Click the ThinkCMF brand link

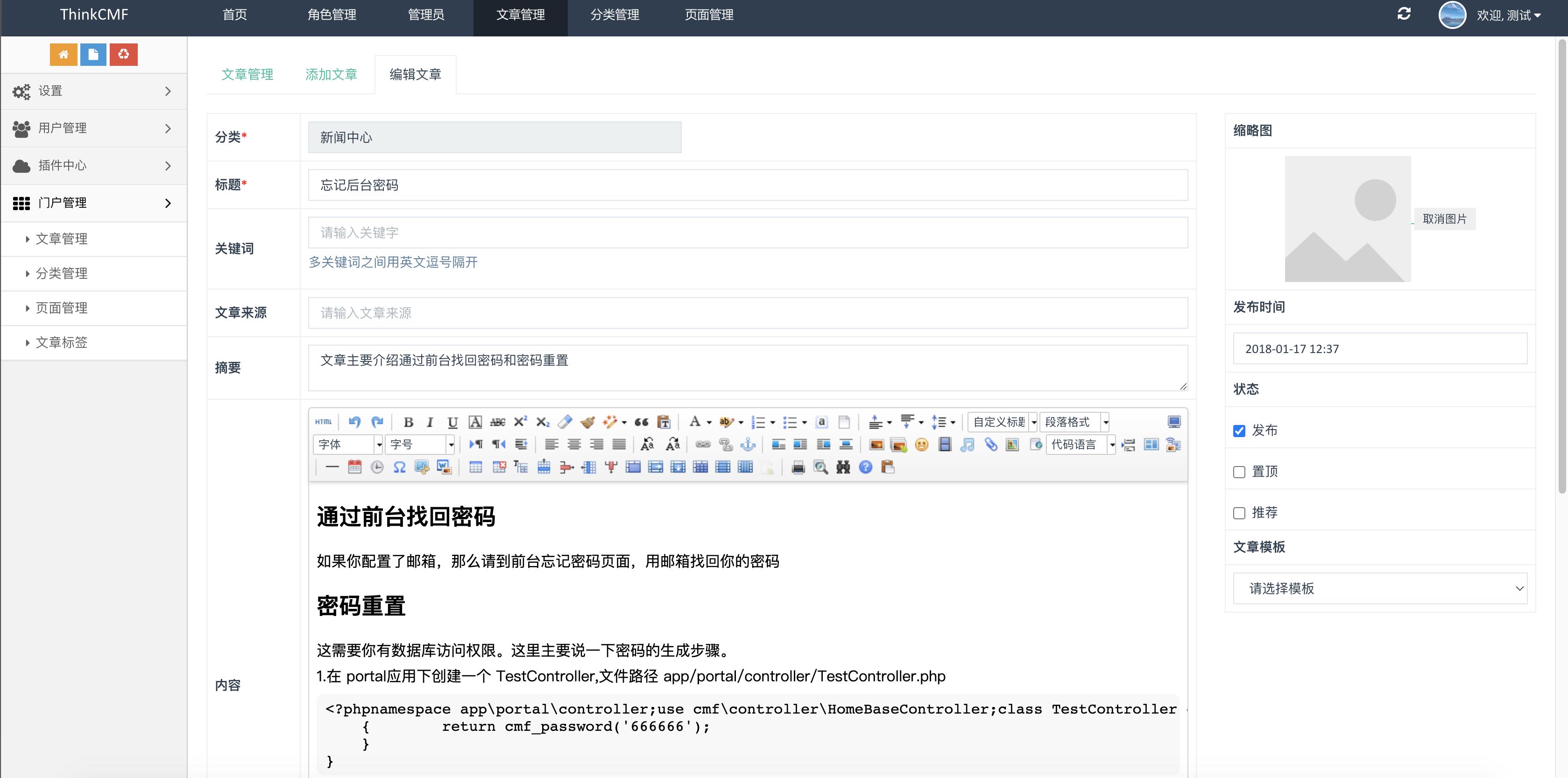(x=94, y=14)
